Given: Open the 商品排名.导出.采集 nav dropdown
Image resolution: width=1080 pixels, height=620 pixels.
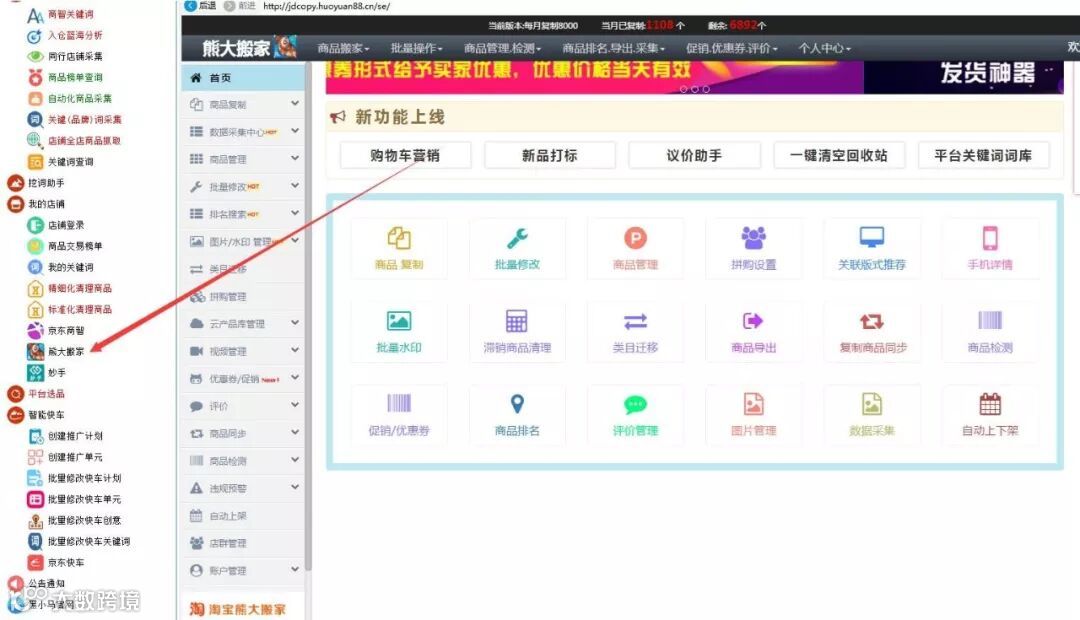Looking at the screenshot, I should tap(613, 48).
